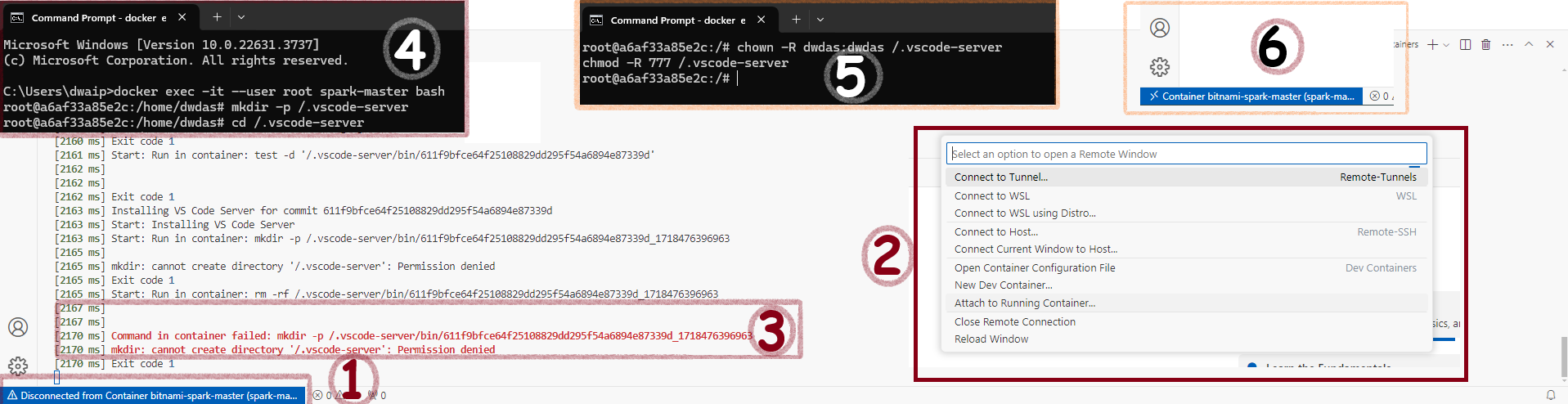Viewport: 1568px width, 404px height.
Task: Open tab dropdown in the Command Prompt showing chown
Action: click(x=820, y=20)
